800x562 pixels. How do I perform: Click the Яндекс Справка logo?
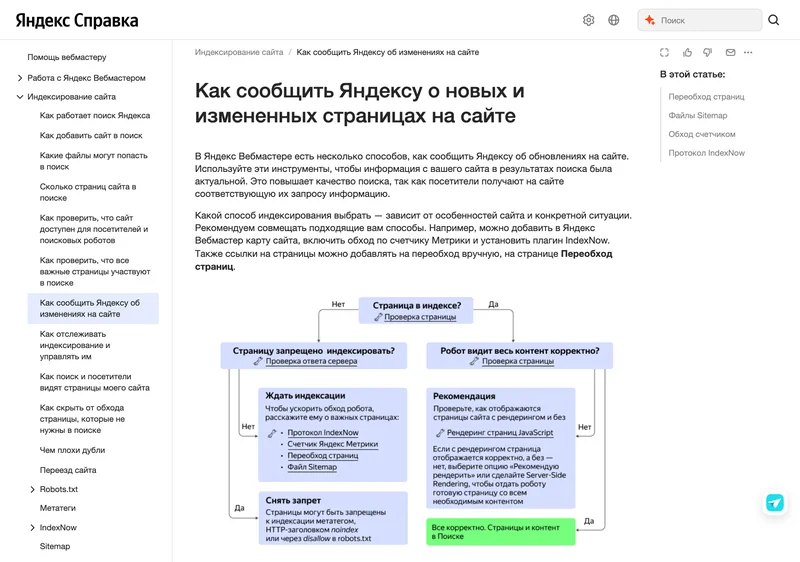(77, 20)
